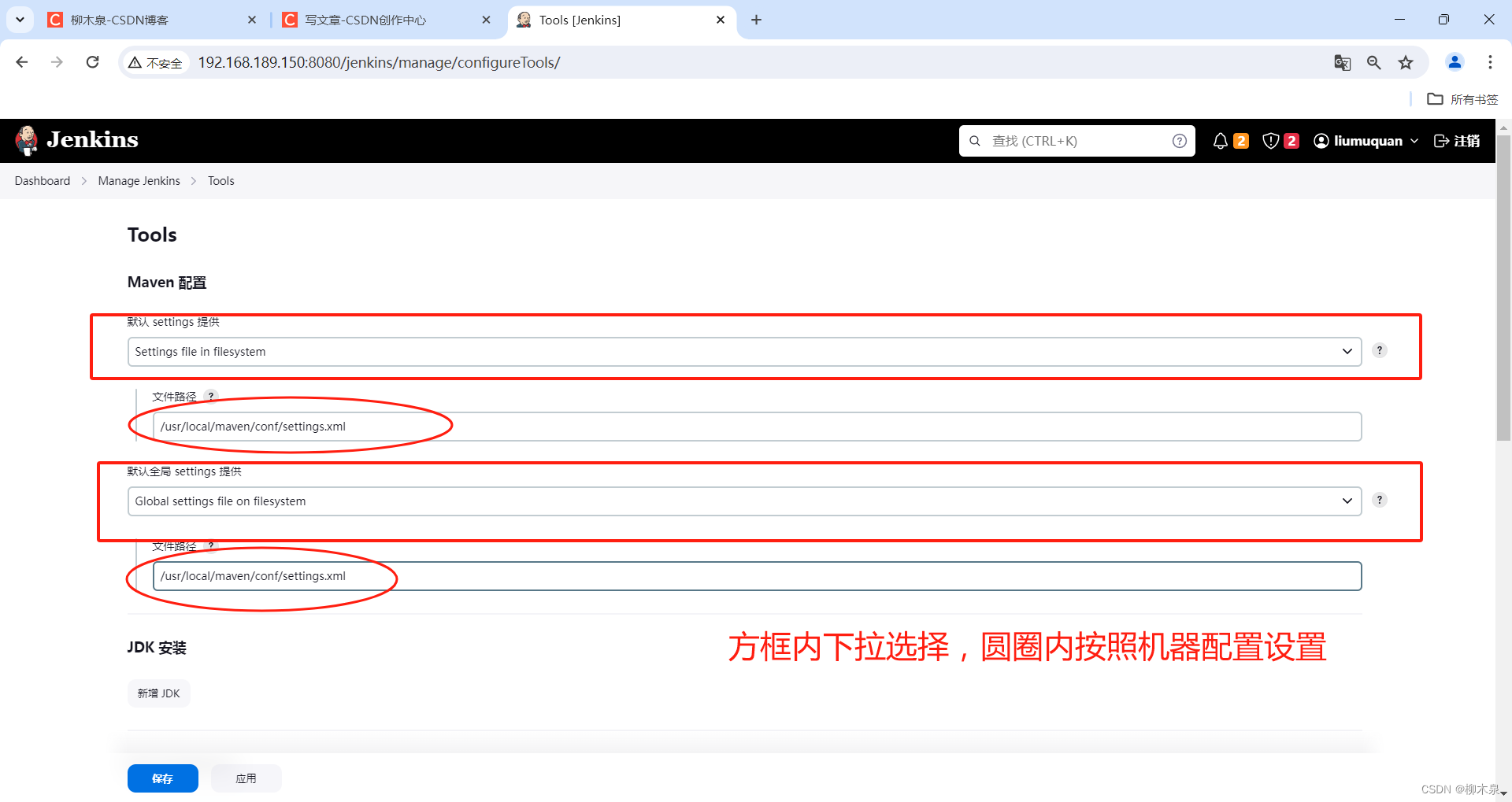The height and width of the screenshot is (802, 1512).
Task: Expand the liumuquan user menu chevron
Action: click(x=1414, y=141)
